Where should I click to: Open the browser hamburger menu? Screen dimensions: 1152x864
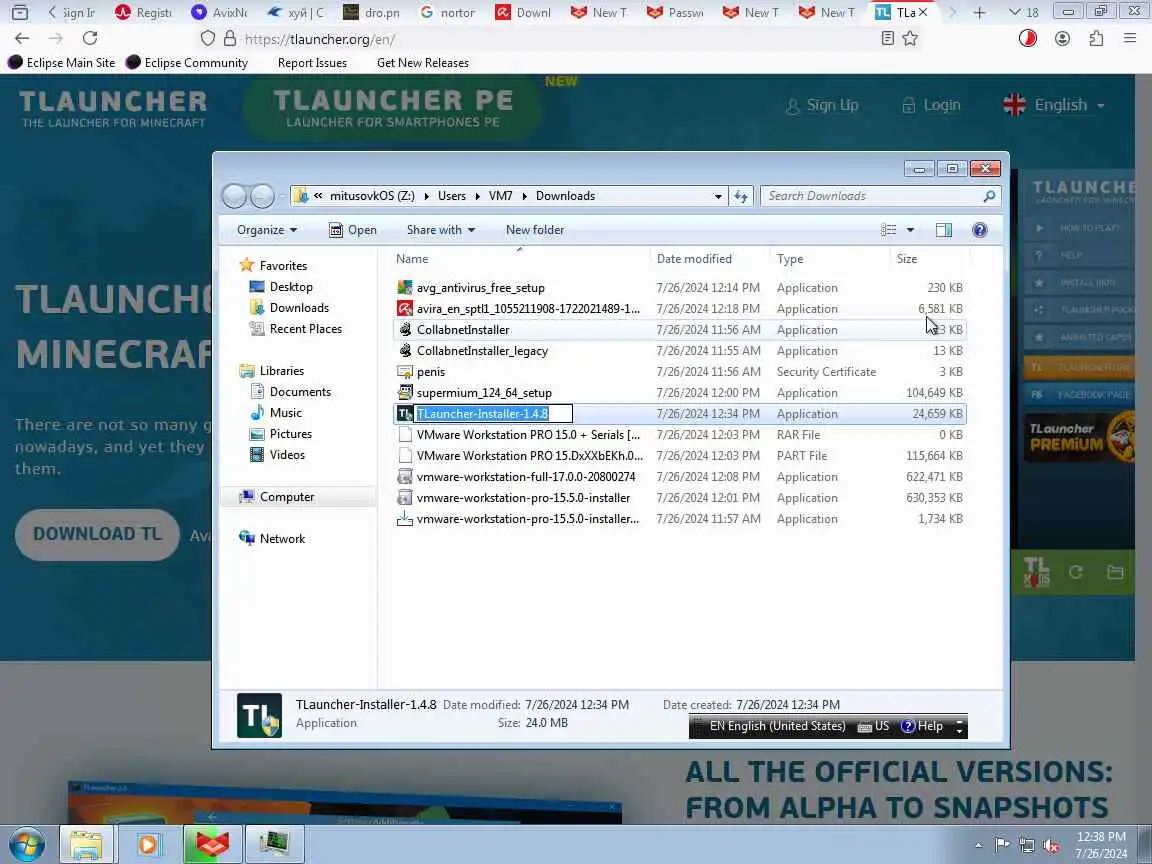point(1130,38)
